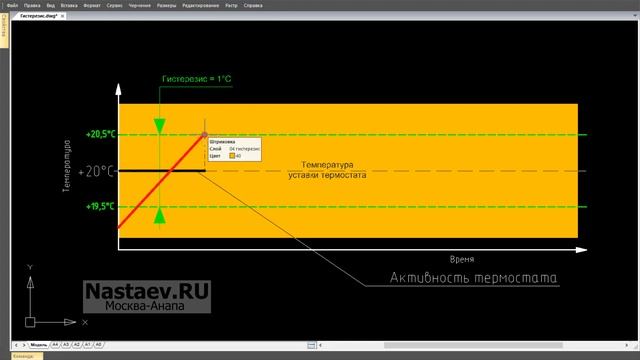
Task: Click the document tabs dropdown arrow at top right
Action: tap(635, 16)
